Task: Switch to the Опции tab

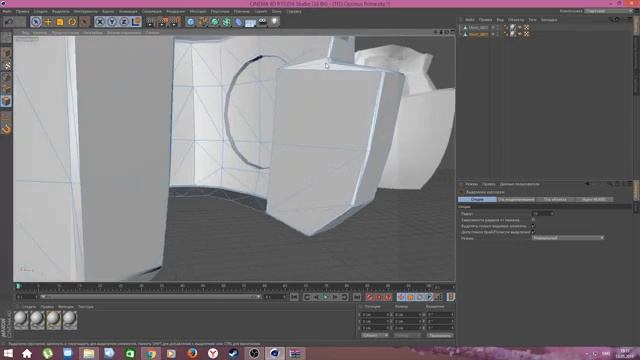Action: [477, 200]
